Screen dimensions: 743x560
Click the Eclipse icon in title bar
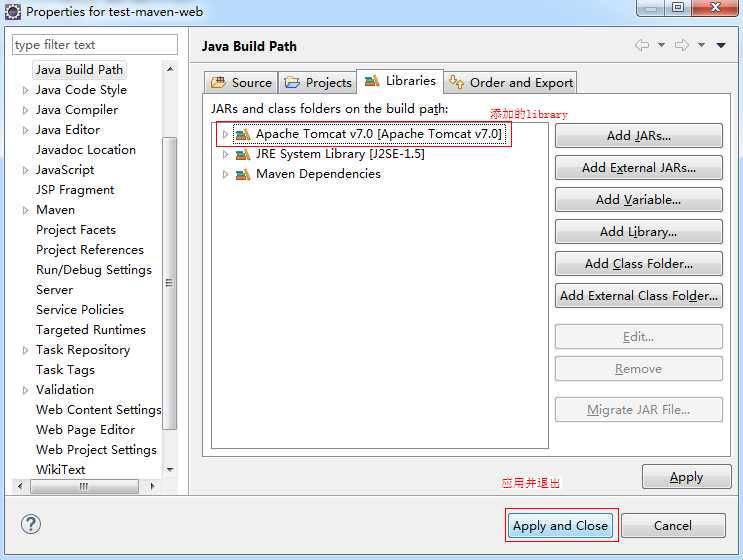[13, 11]
